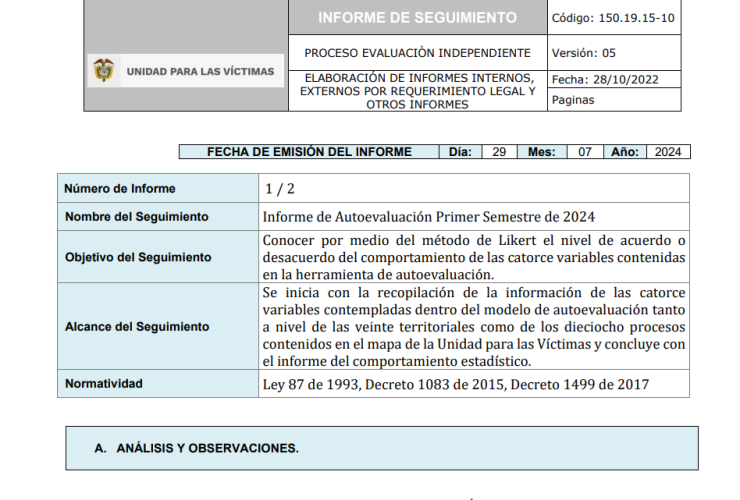Click the 'Objetivo del Seguimiento' label
Image resolution: width=740 pixels, height=500 pixels.
pos(138,257)
